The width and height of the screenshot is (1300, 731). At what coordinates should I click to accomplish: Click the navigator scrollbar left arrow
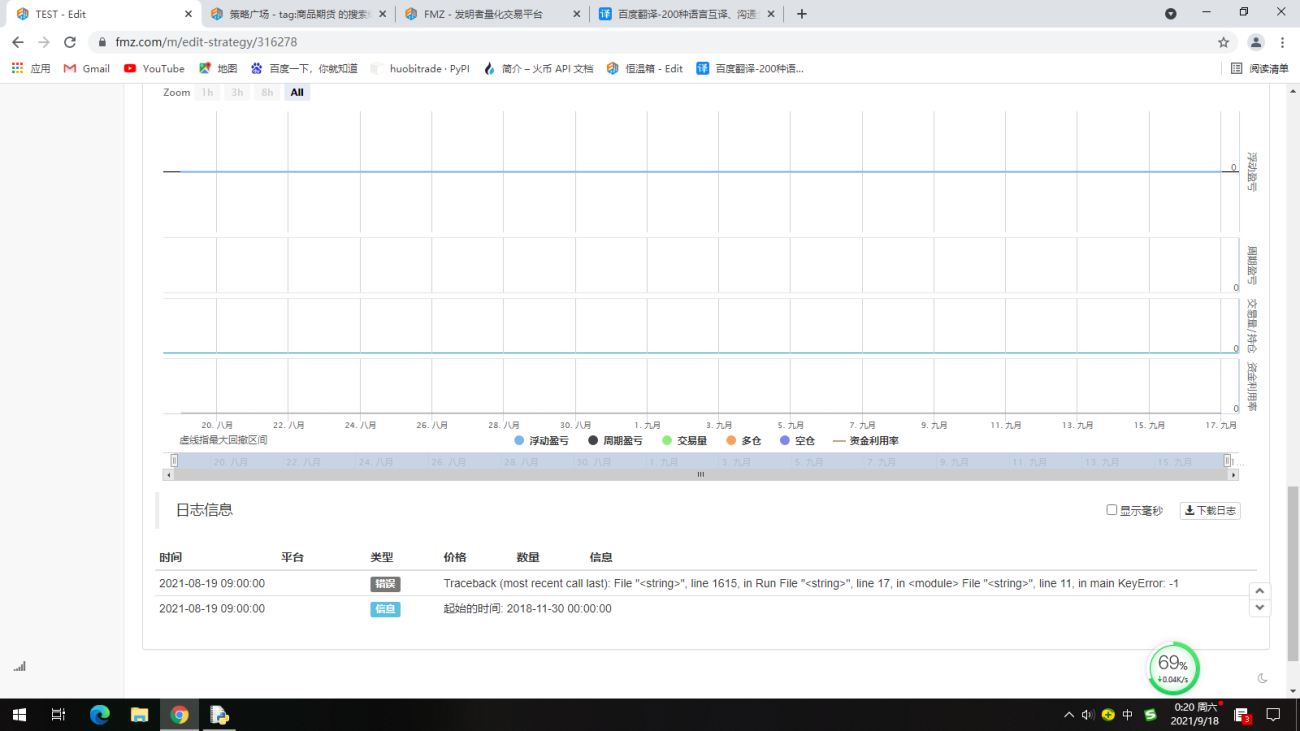[x=168, y=475]
